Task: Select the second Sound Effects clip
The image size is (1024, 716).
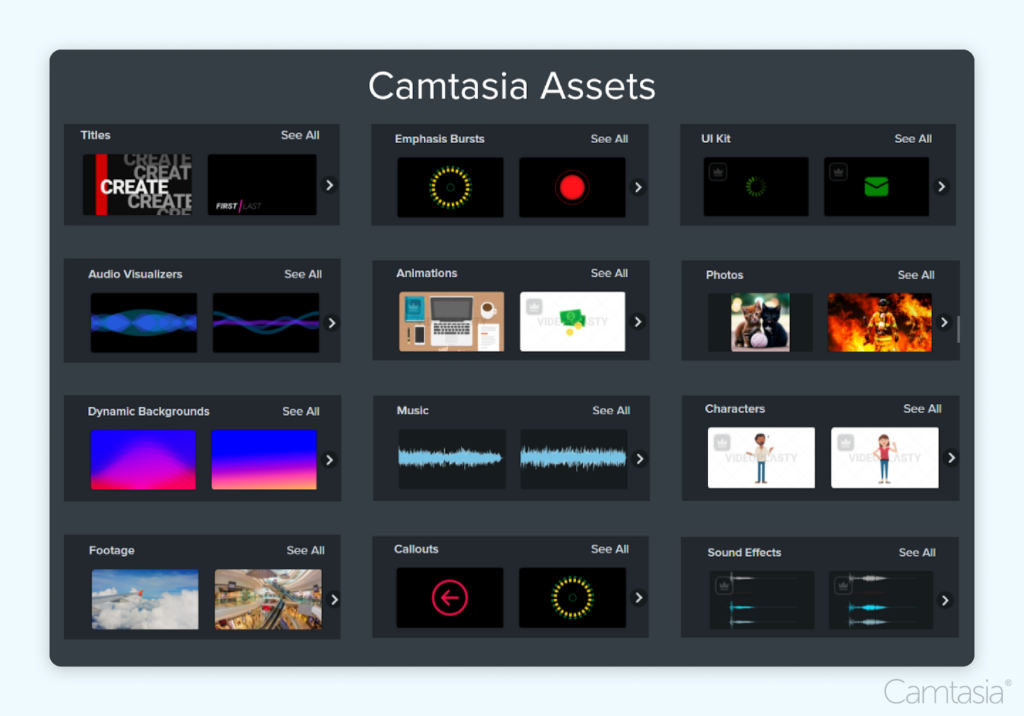Action: tap(881, 600)
